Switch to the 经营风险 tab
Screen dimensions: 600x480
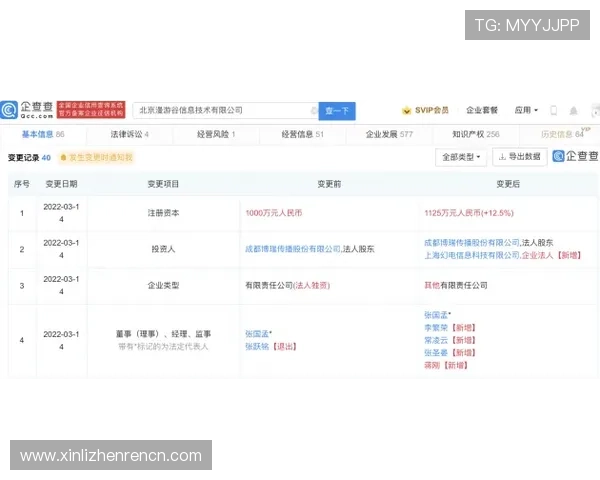tap(216, 134)
